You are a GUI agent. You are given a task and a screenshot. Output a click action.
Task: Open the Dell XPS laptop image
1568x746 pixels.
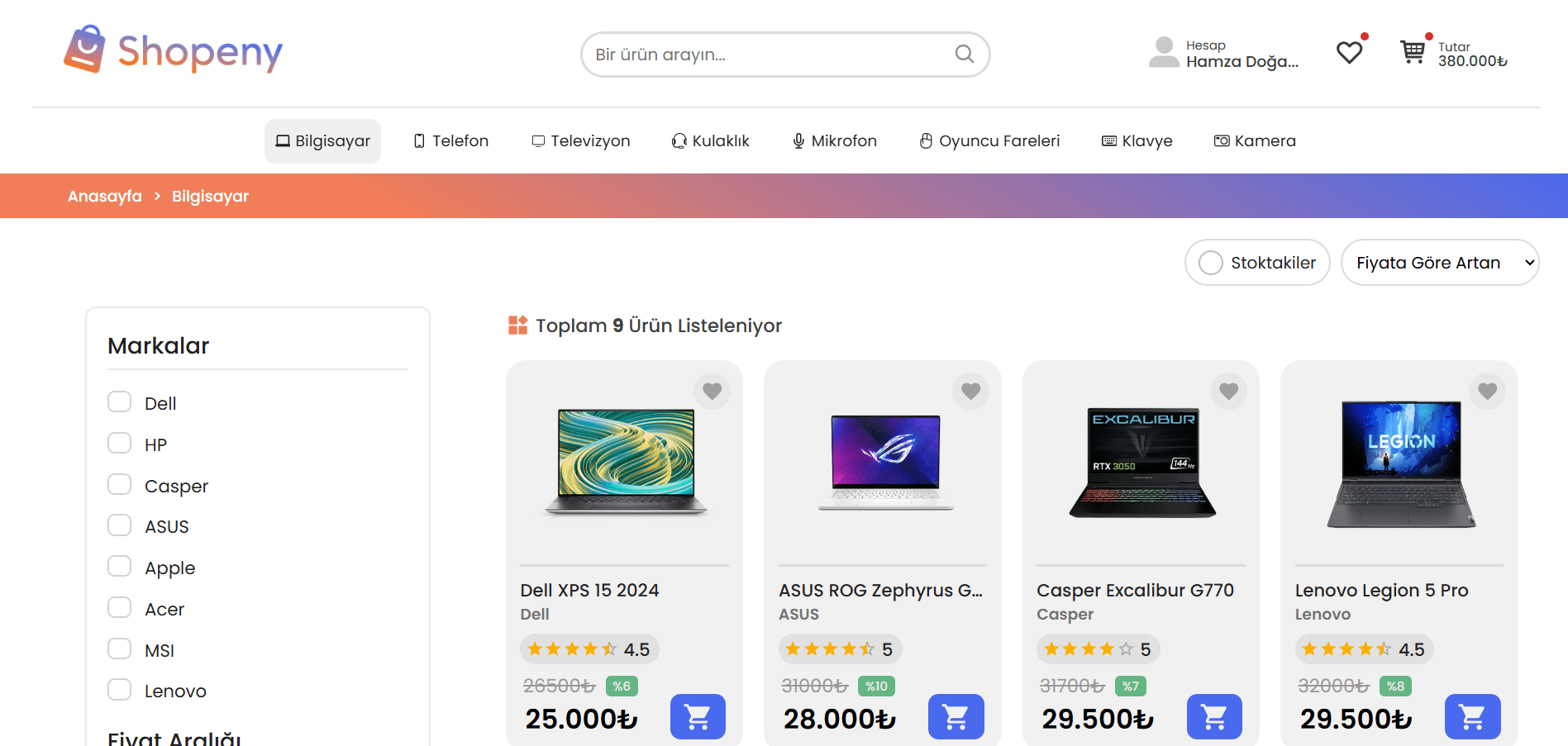click(x=626, y=462)
